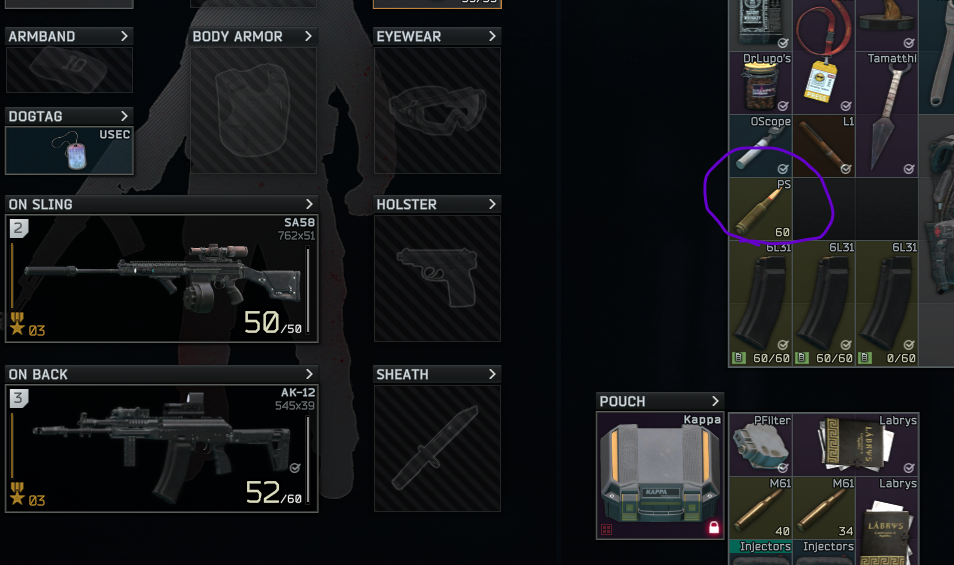Select the M61 ammo stack of 40
Viewport: 954px width, 565px height.
(x=761, y=507)
